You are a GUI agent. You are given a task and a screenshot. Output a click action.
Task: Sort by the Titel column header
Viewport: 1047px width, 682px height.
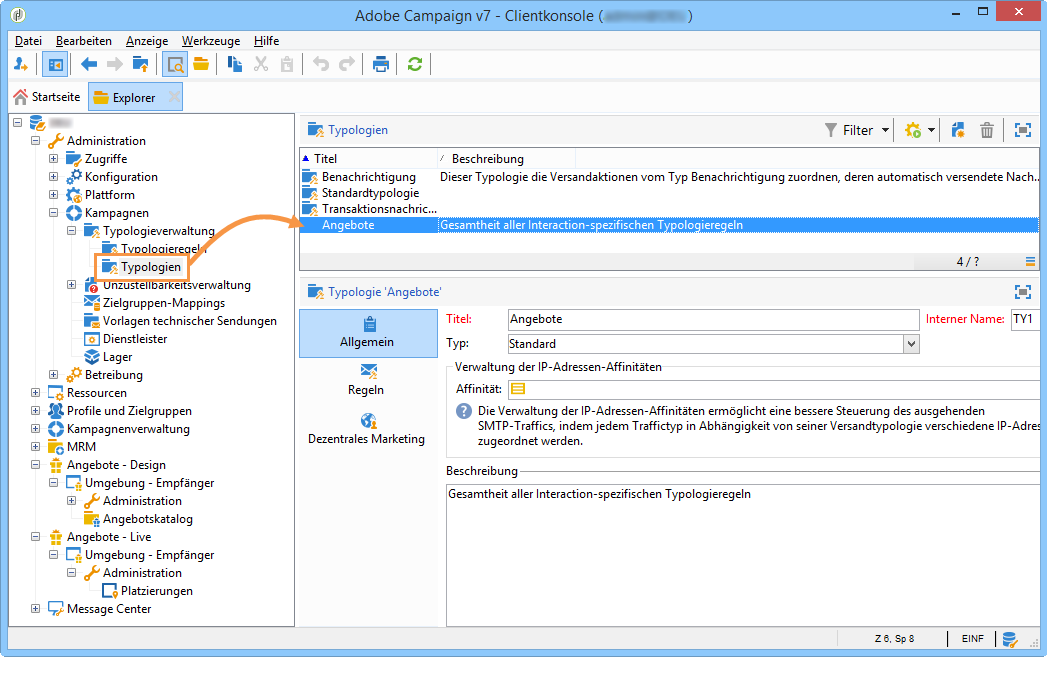[369, 159]
